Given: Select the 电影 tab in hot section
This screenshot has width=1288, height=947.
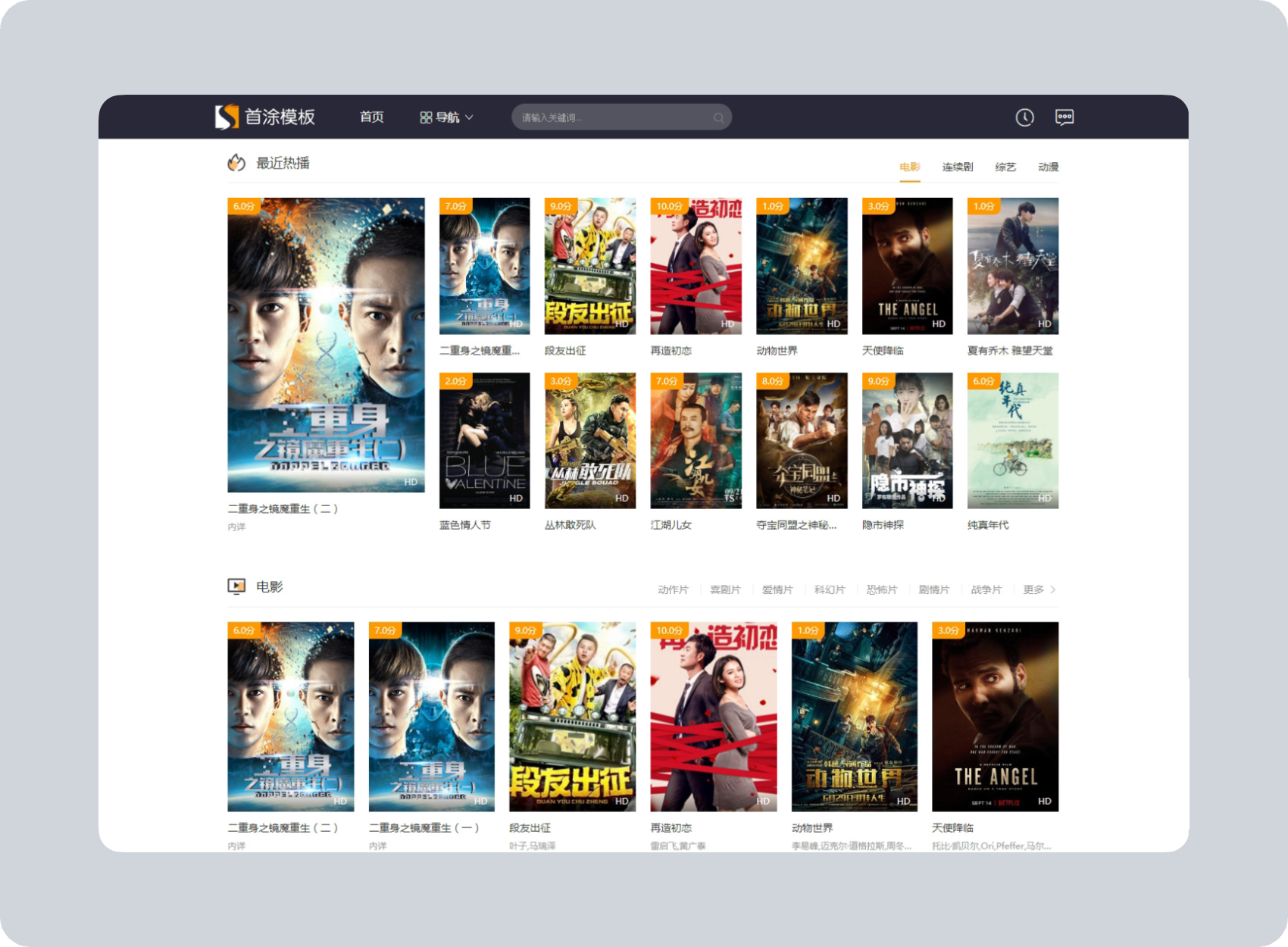Looking at the screenshot, I should (910, 167).
